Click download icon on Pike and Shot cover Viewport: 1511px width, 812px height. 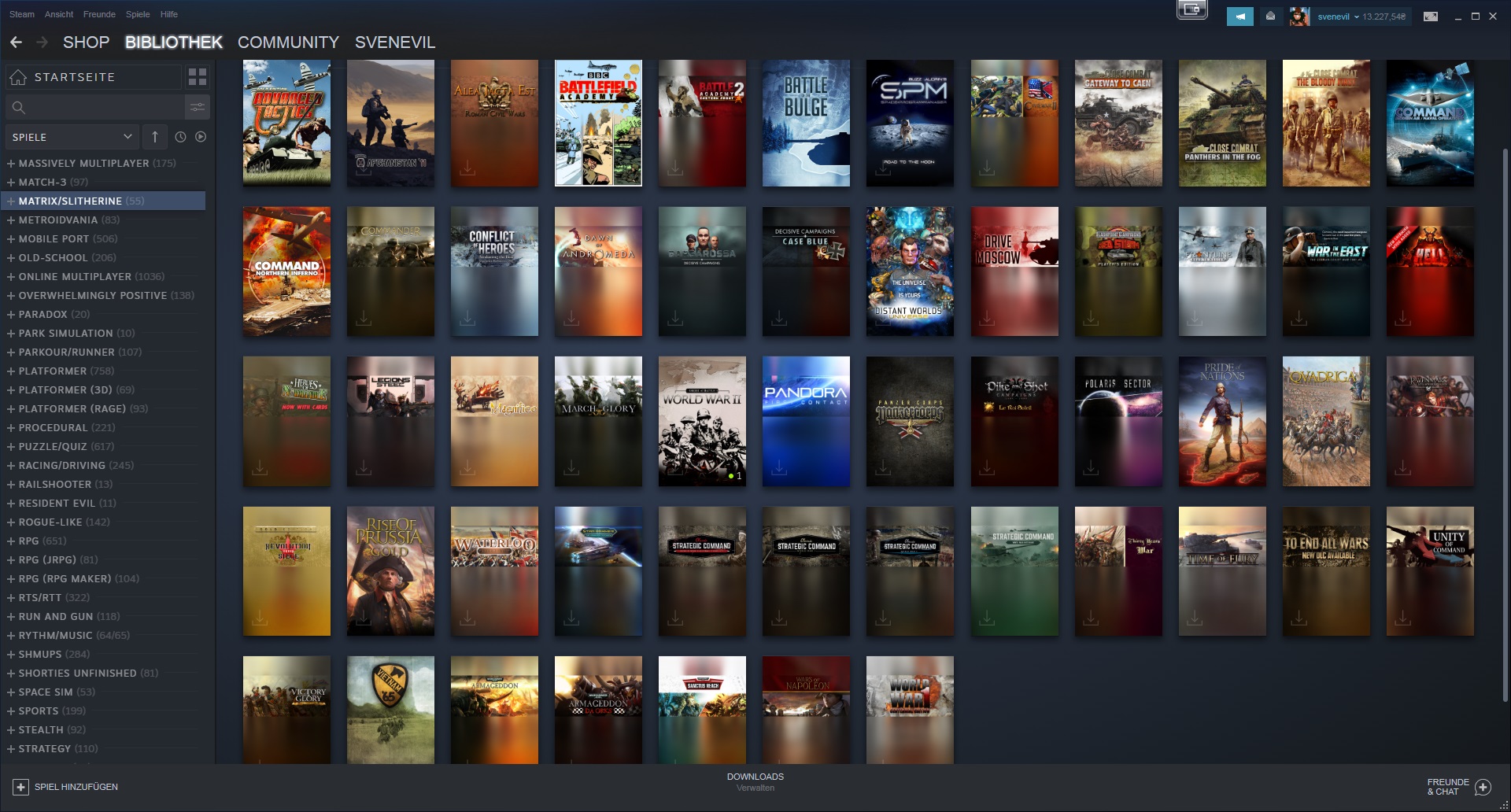(987, 468)
